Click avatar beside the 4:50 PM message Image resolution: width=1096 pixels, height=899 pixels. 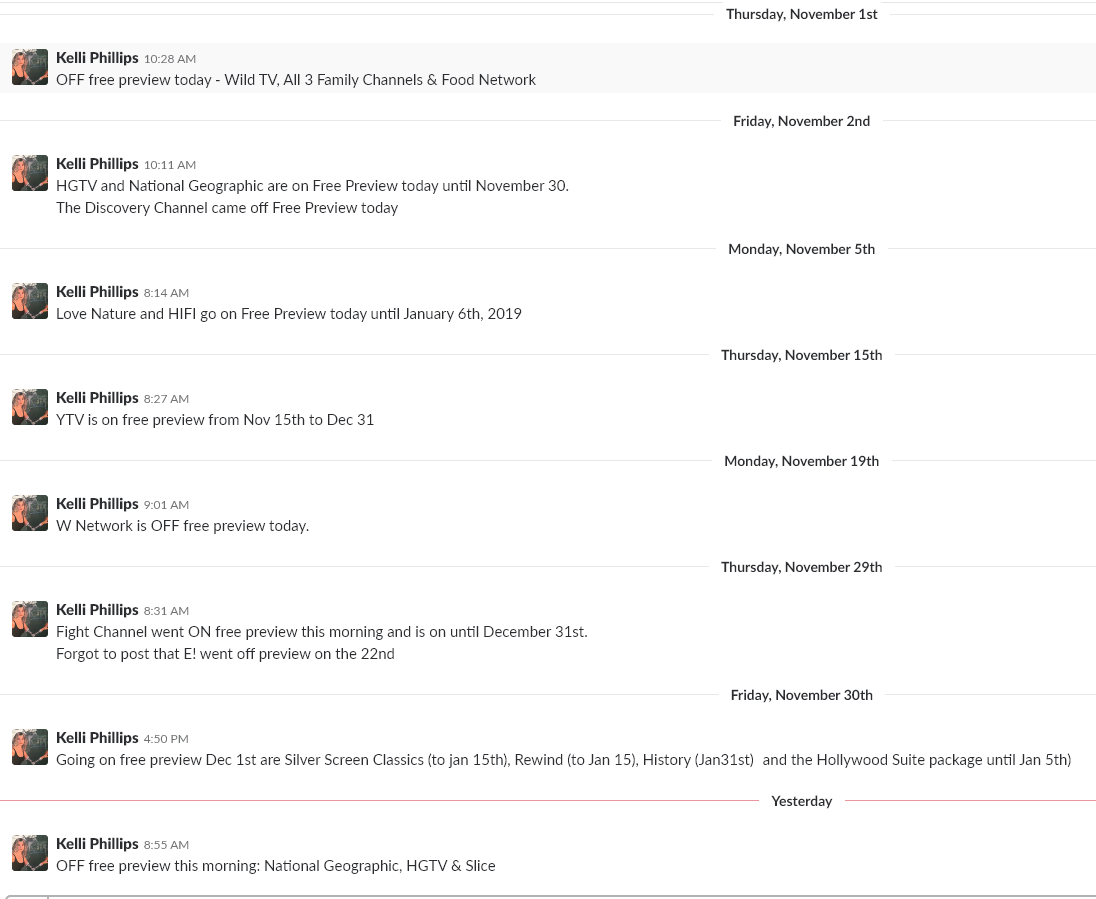[30, 747]
